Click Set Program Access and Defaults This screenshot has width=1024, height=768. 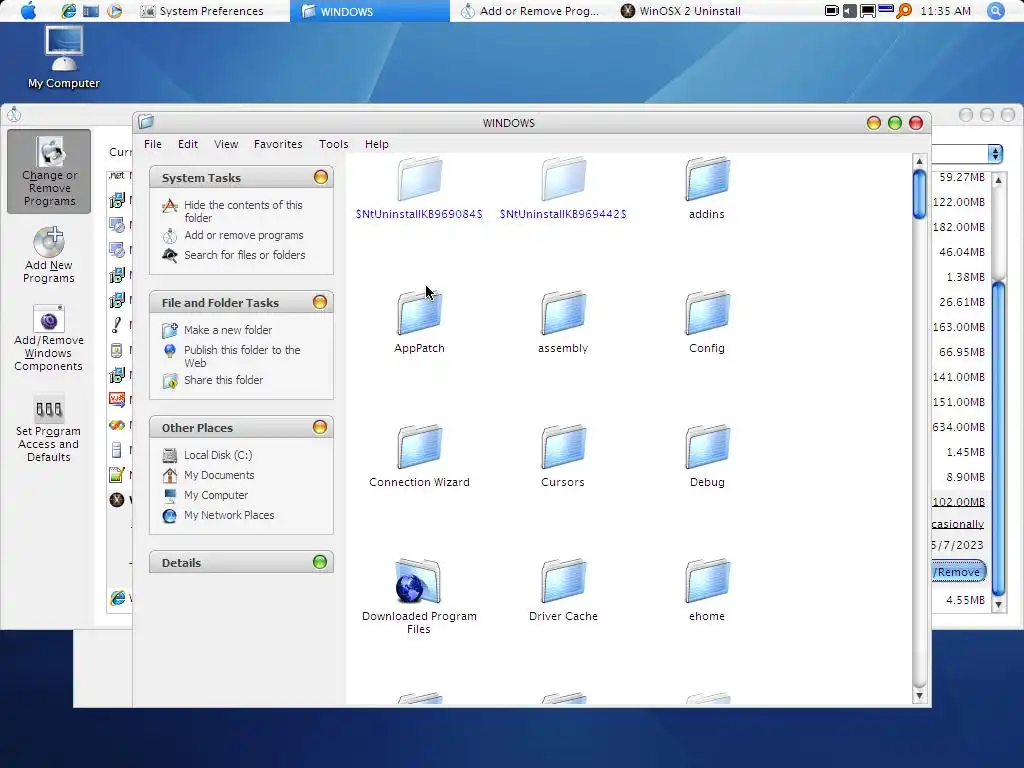[x=49, y=428]
